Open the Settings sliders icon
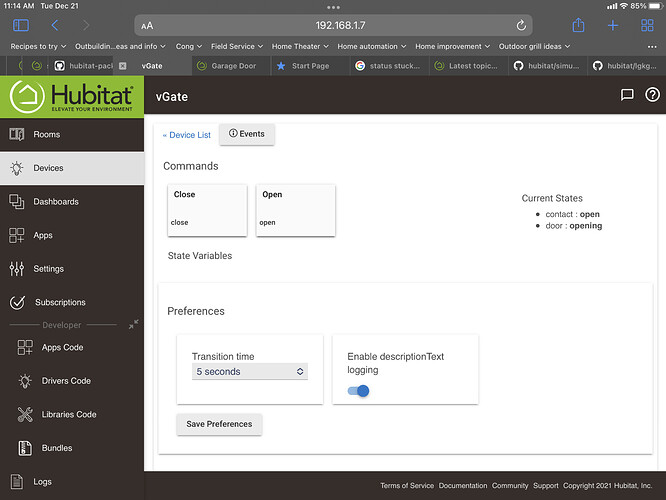The width and height of the screenshot is (666, 500). click(x=17, y=269)
